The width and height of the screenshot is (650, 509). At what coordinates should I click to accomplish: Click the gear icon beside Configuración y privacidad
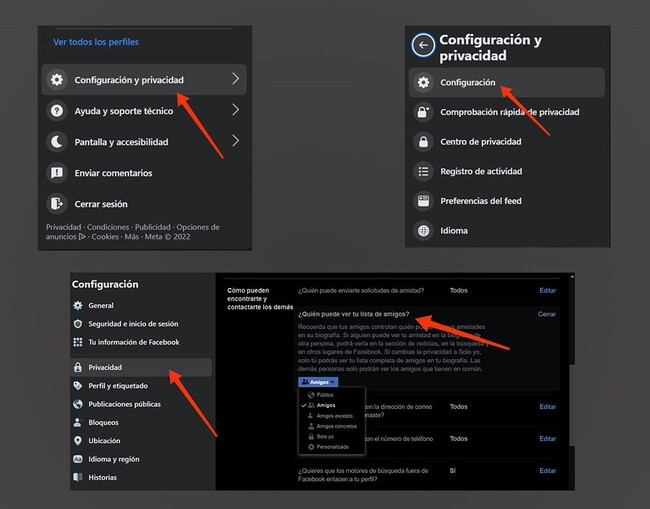[57, 80]
